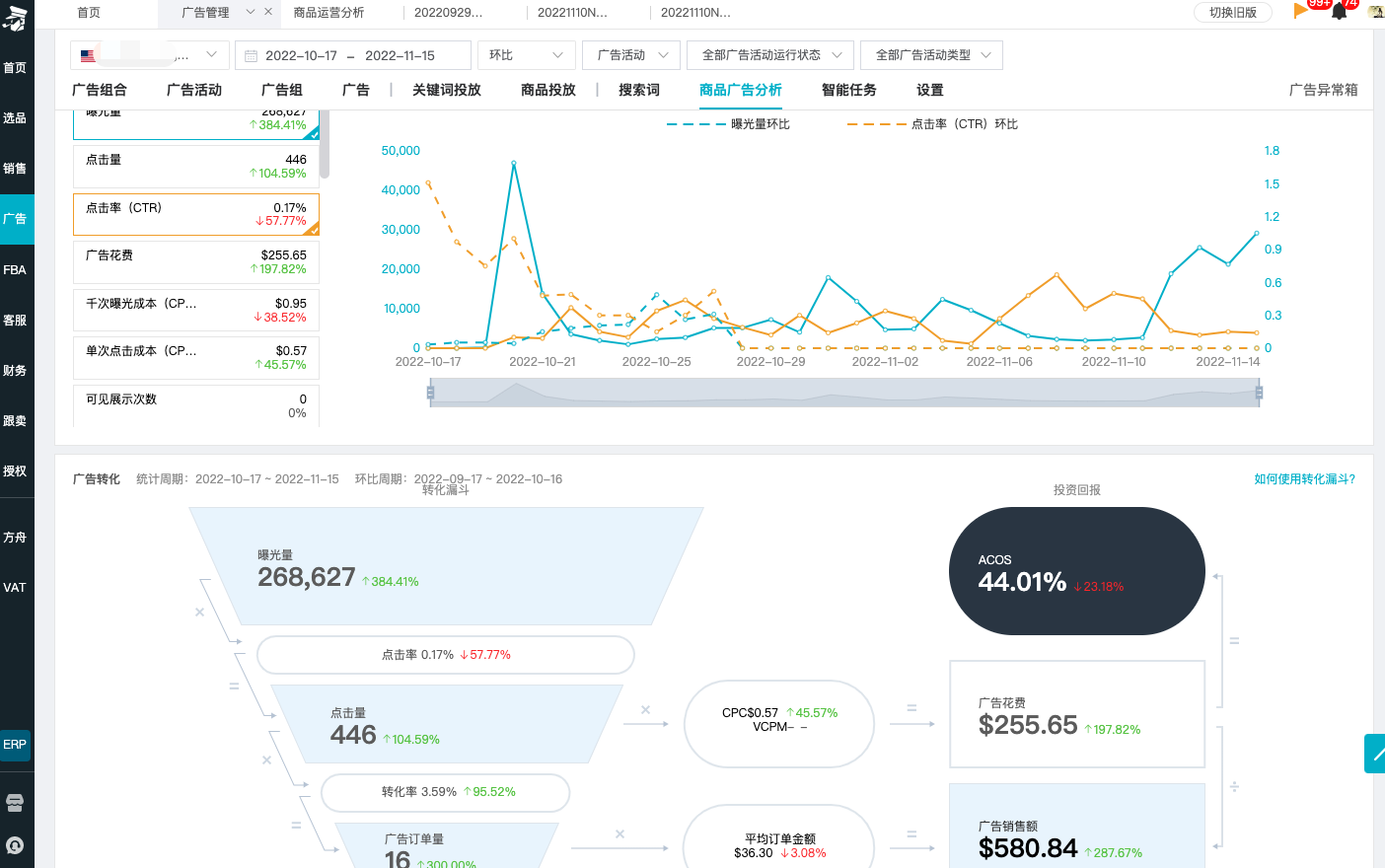Open the 智能任务 sub-tab

(x=849, y=90)
